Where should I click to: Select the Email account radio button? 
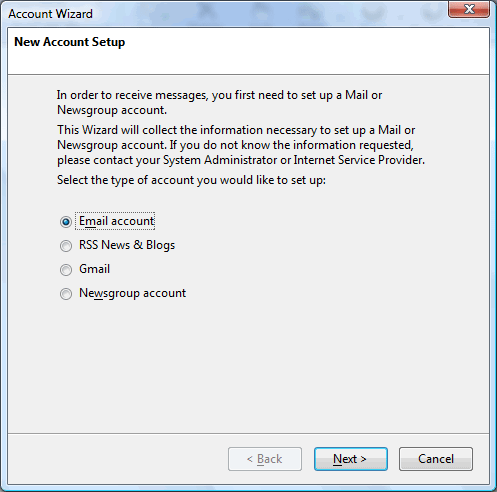point(66,222)
